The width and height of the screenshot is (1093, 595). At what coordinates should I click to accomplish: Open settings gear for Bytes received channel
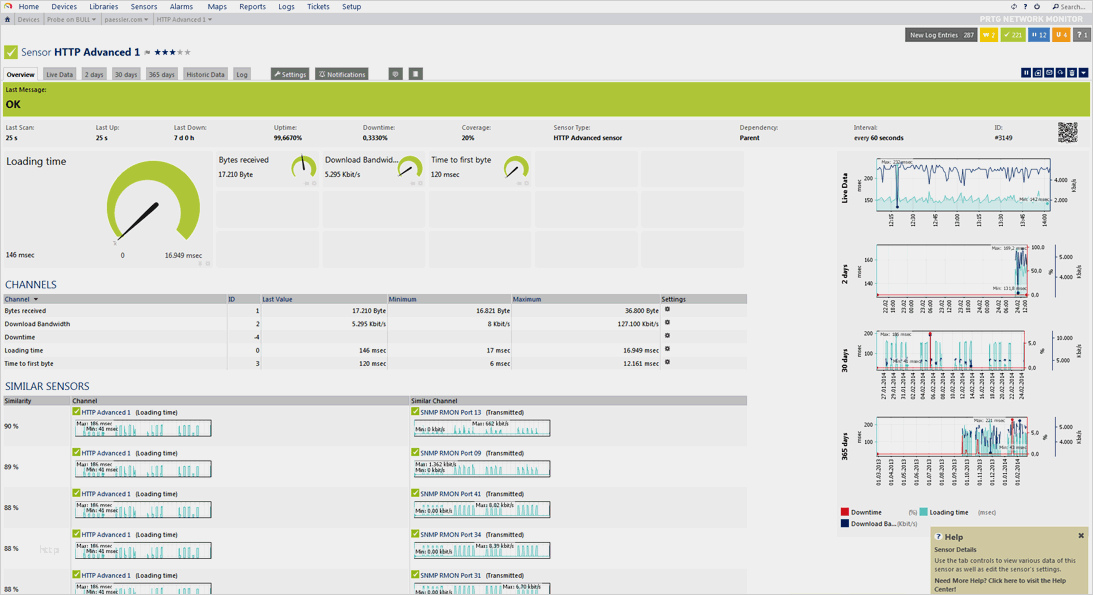click(x=668, y=310)
